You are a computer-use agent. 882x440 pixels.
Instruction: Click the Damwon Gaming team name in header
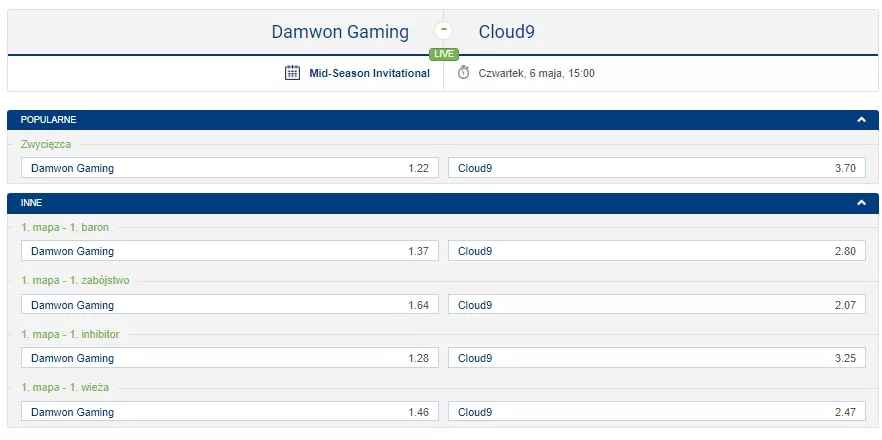tap(340, 32)
